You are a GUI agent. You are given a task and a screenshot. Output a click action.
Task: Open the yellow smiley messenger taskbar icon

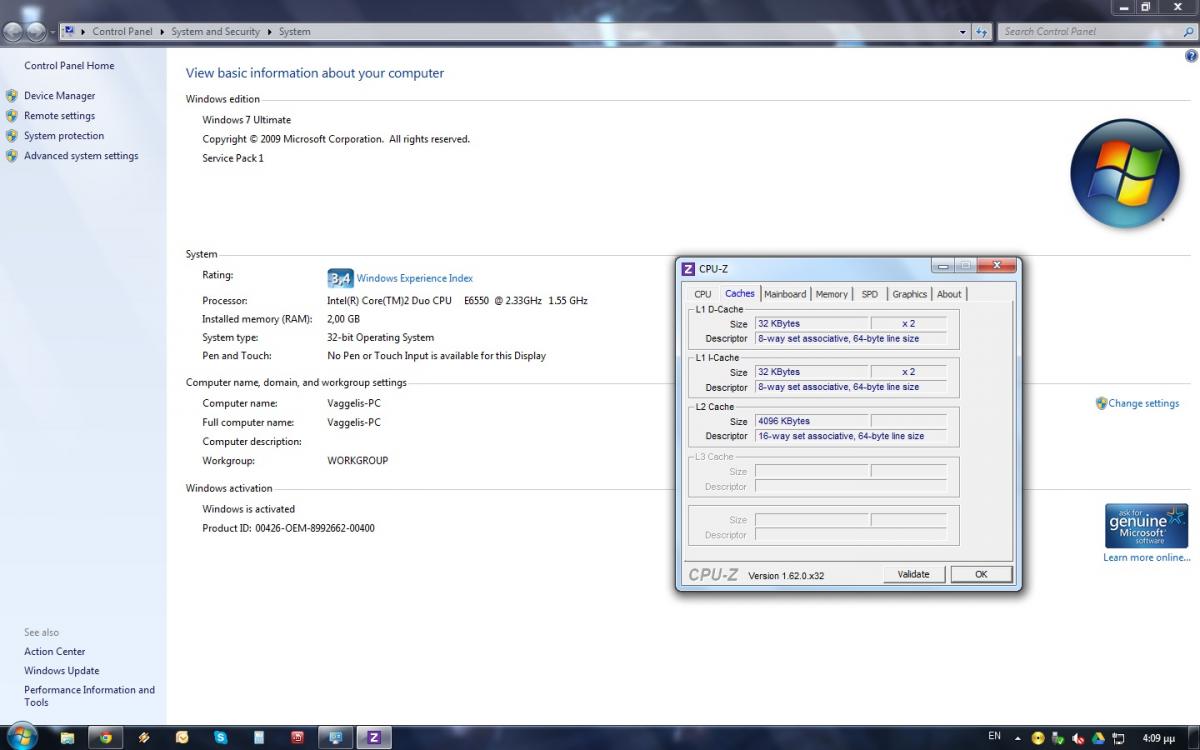coord(182,738)
